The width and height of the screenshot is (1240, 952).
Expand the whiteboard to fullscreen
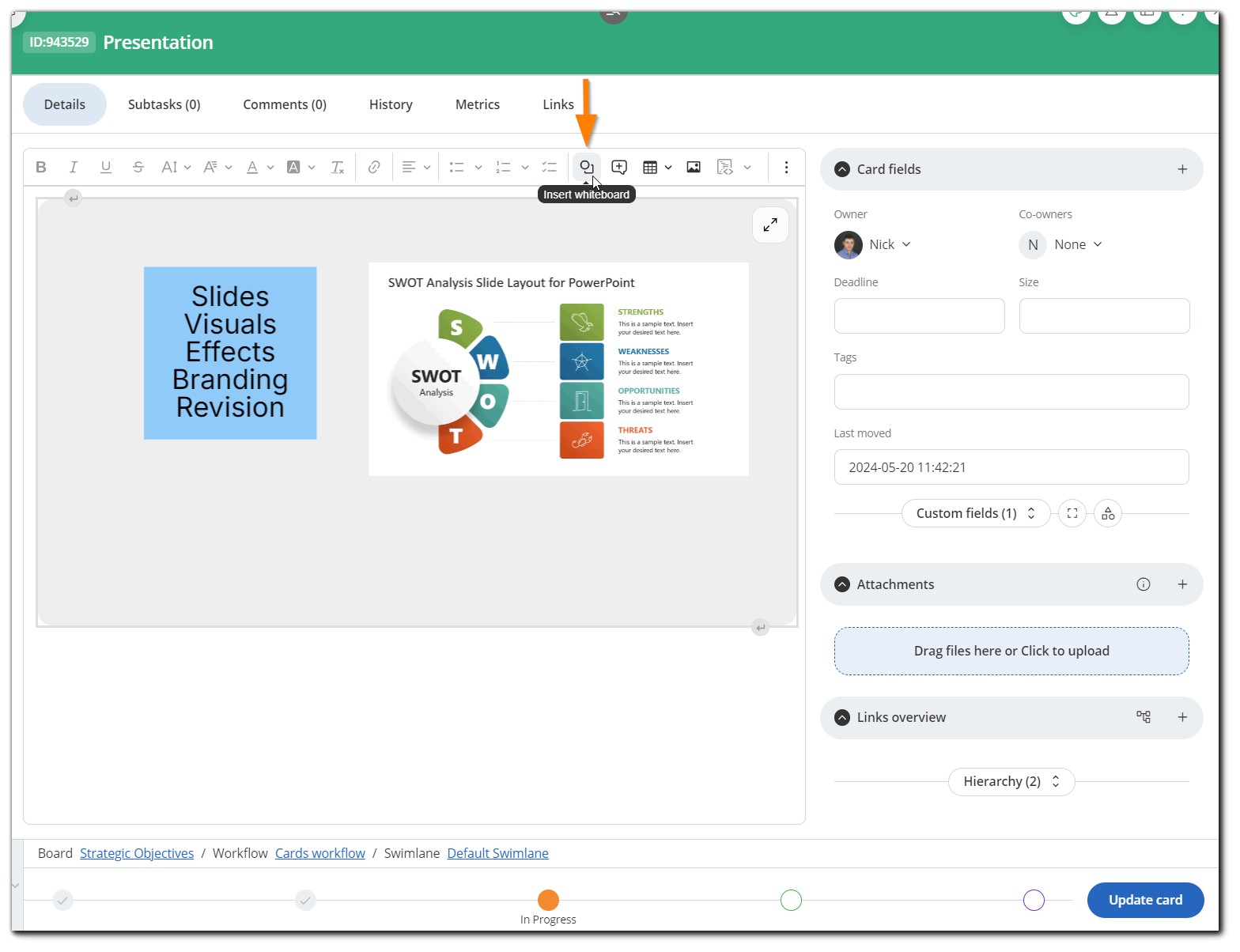click(769, 225)
